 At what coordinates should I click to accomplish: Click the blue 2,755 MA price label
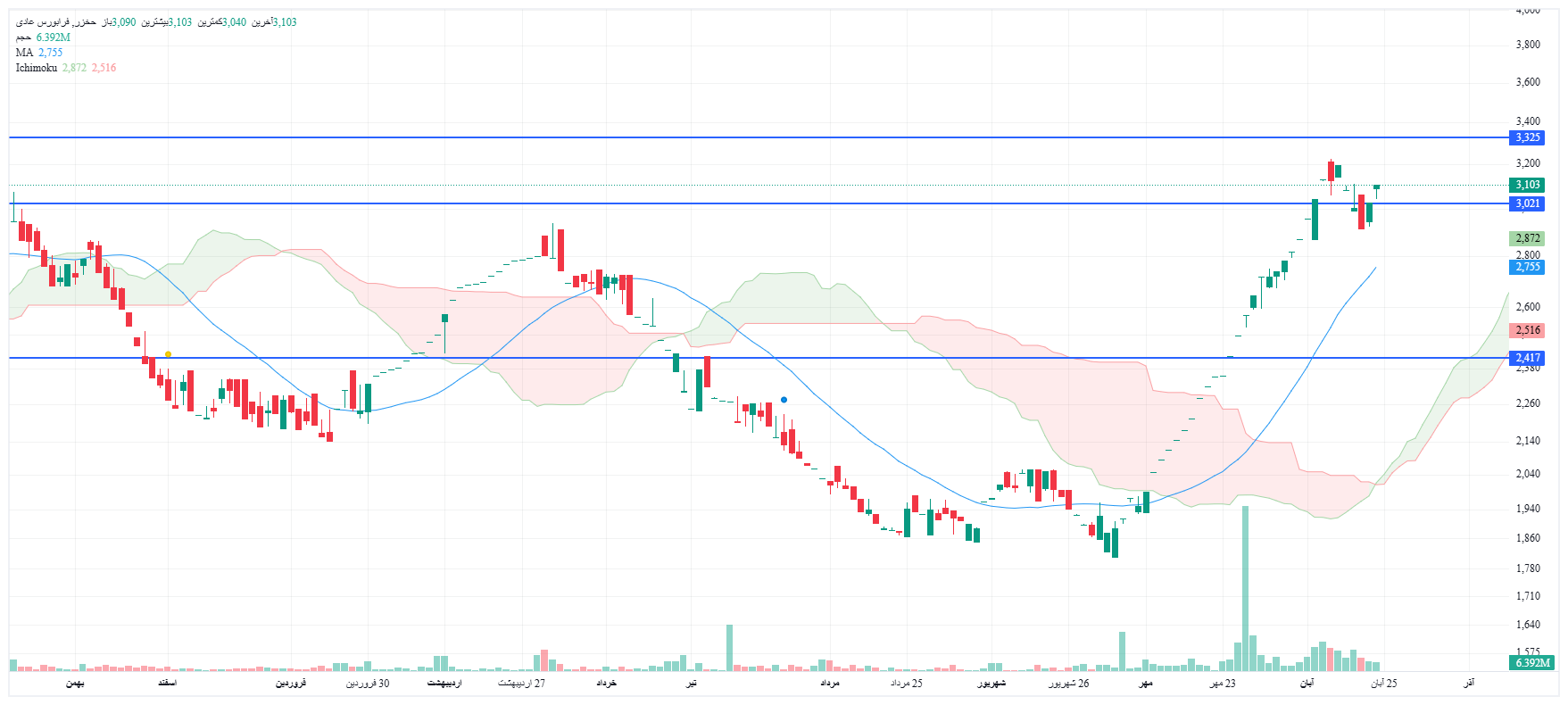(x=1528, y=267)
